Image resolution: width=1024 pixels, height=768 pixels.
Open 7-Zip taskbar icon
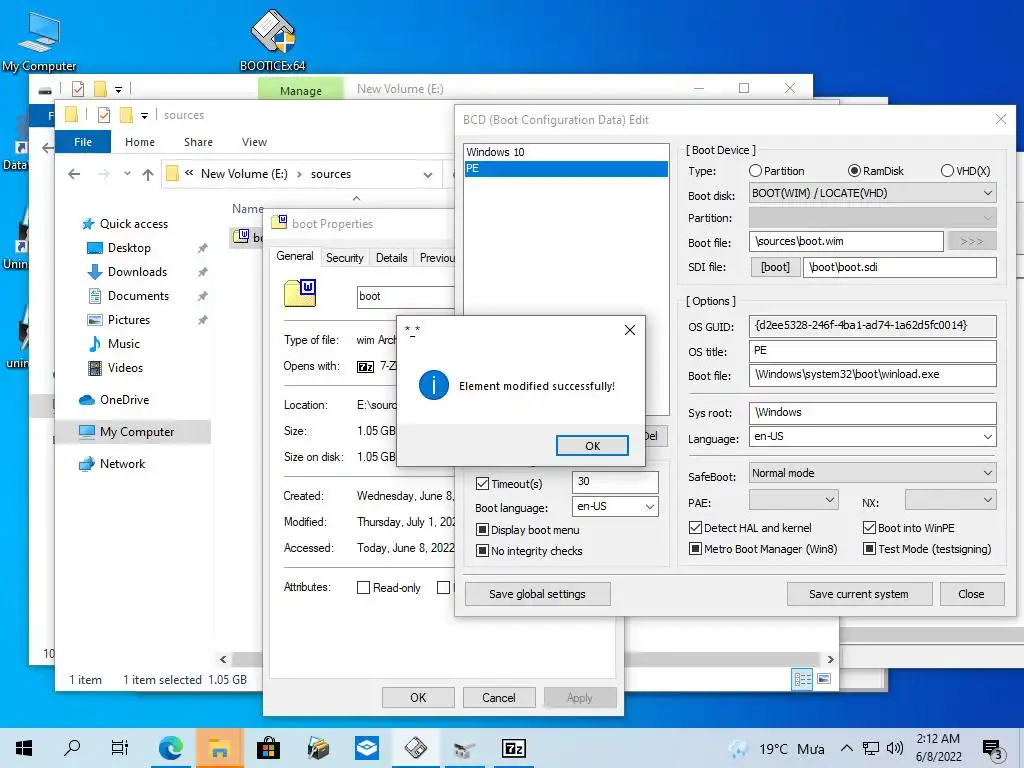pos(514,748)
